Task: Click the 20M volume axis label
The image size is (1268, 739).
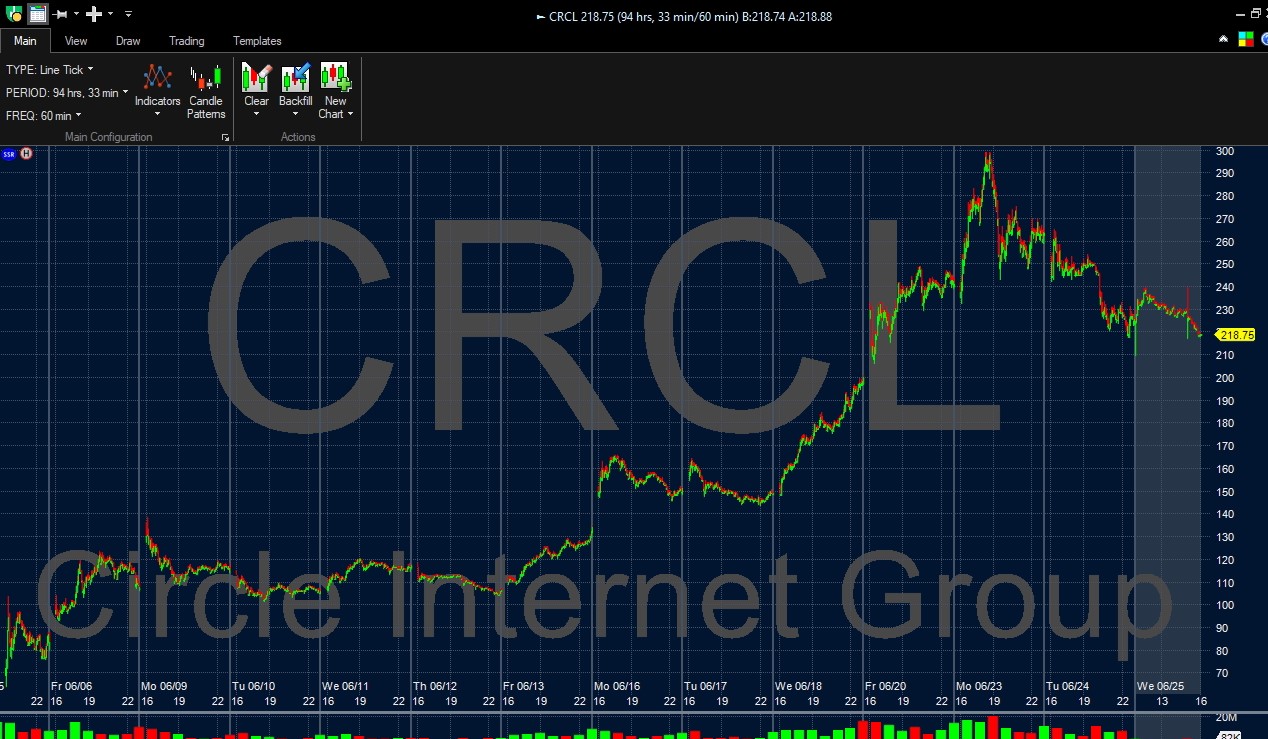Action: click(x=1226, y=718)
